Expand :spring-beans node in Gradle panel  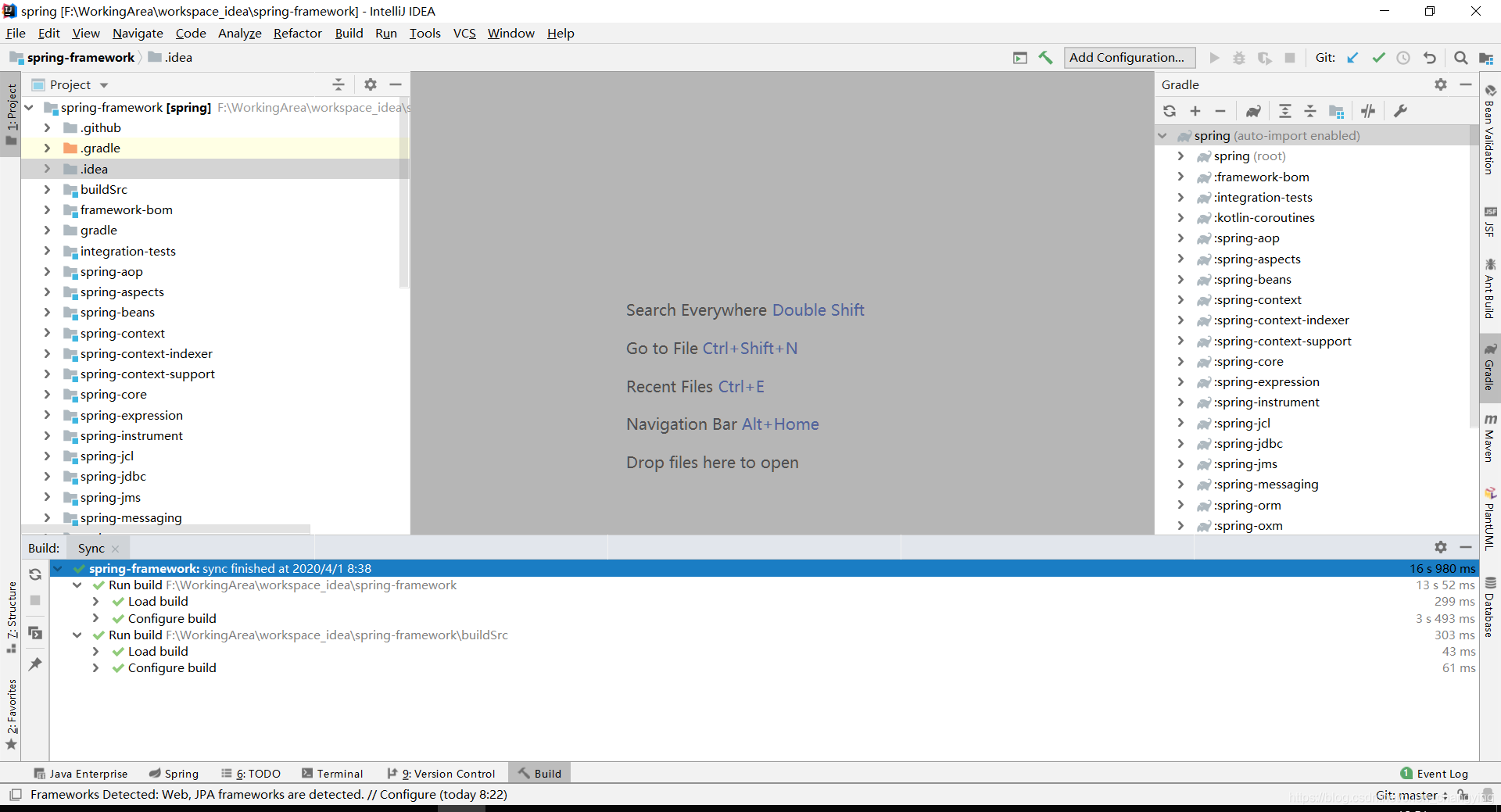[x=1180, y=279]
